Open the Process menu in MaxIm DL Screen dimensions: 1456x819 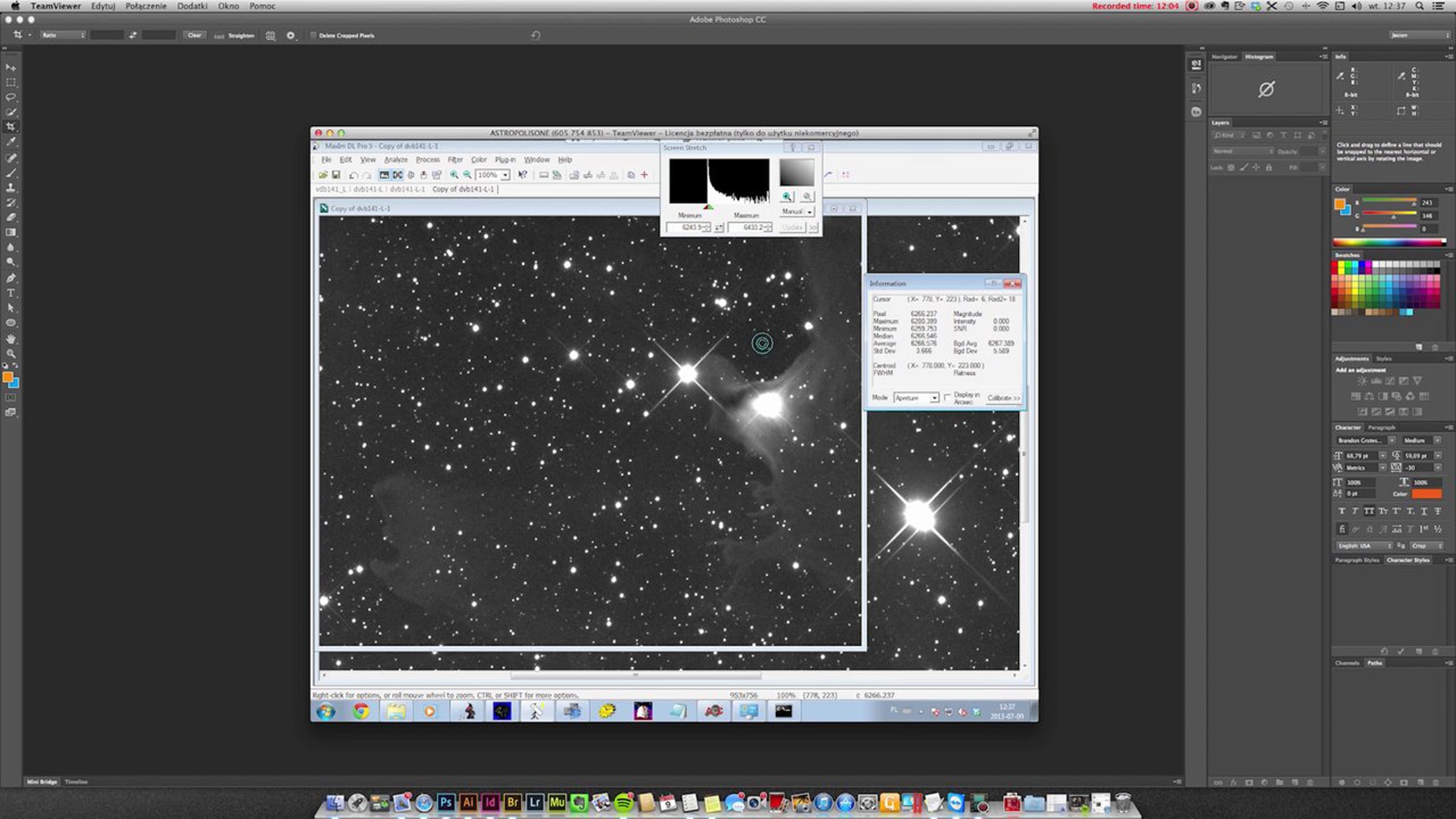[428, 160]
